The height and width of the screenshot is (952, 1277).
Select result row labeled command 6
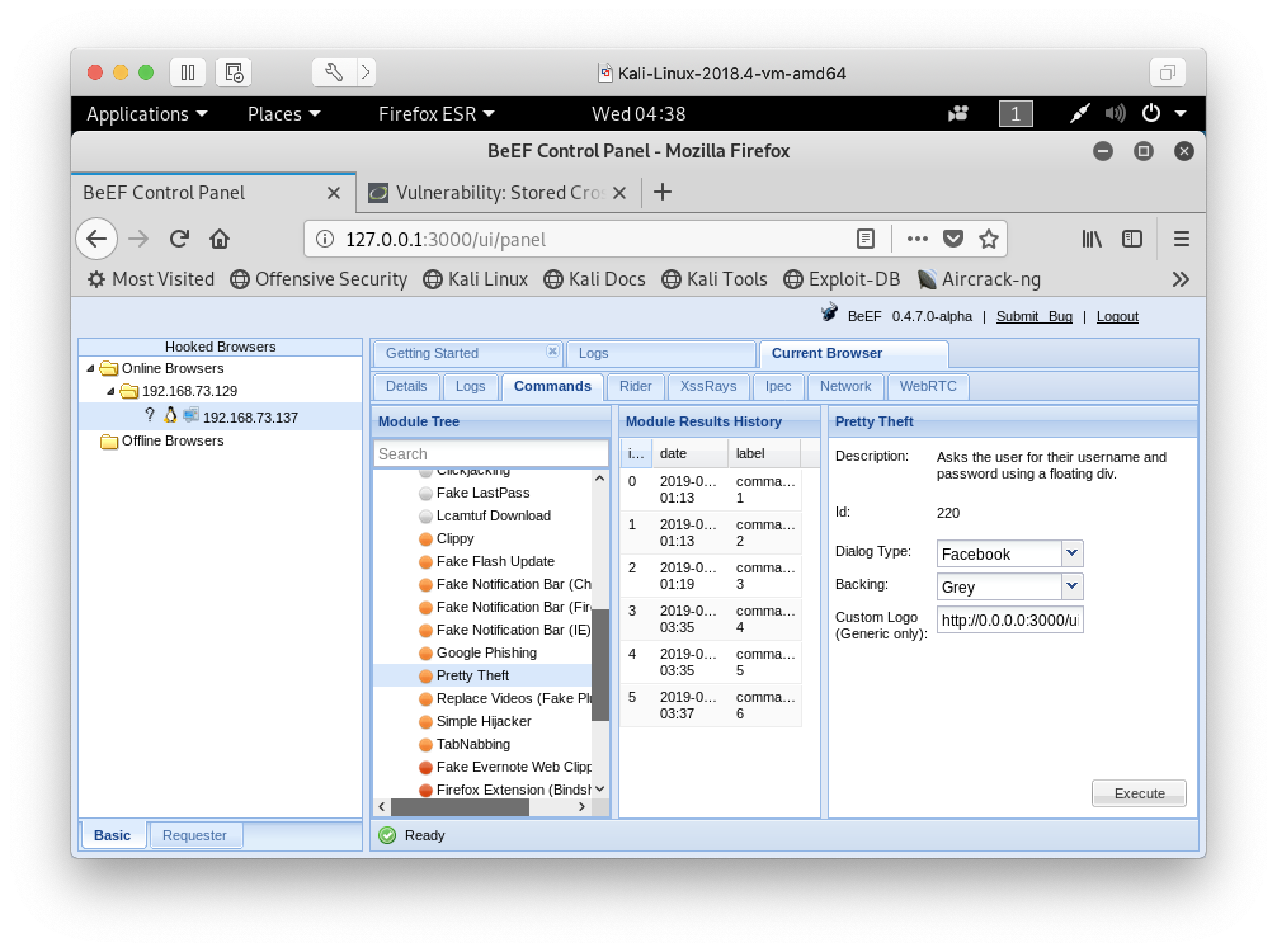coord(710,706)
